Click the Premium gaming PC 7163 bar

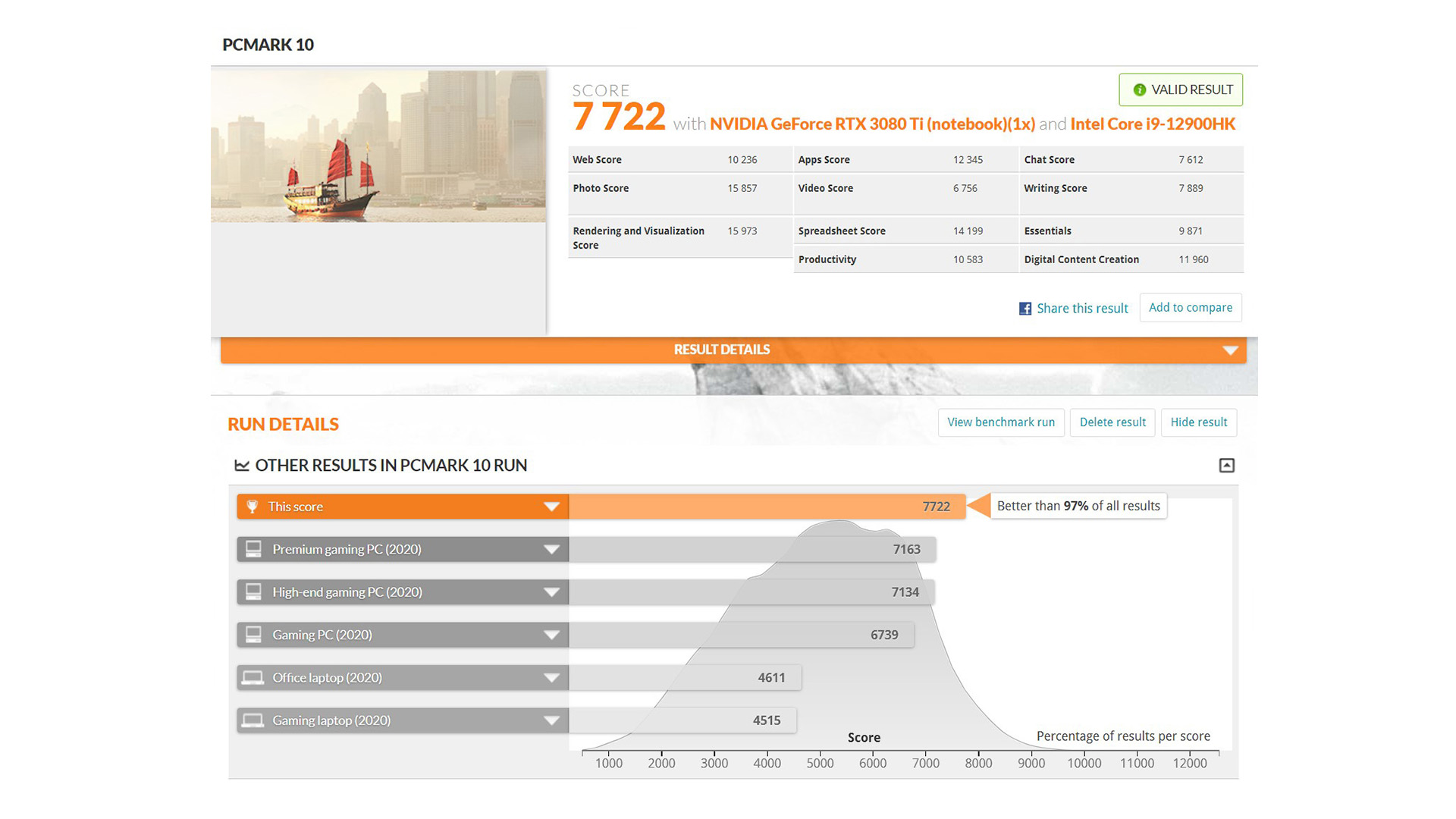tap(752, 549)
